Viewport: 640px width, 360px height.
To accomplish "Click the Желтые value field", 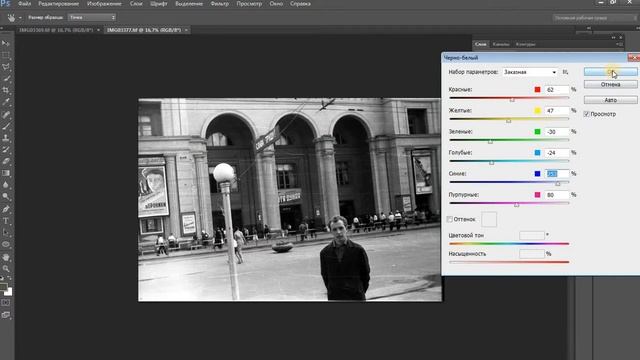I will pyautogui.click(x=557, y=111).
